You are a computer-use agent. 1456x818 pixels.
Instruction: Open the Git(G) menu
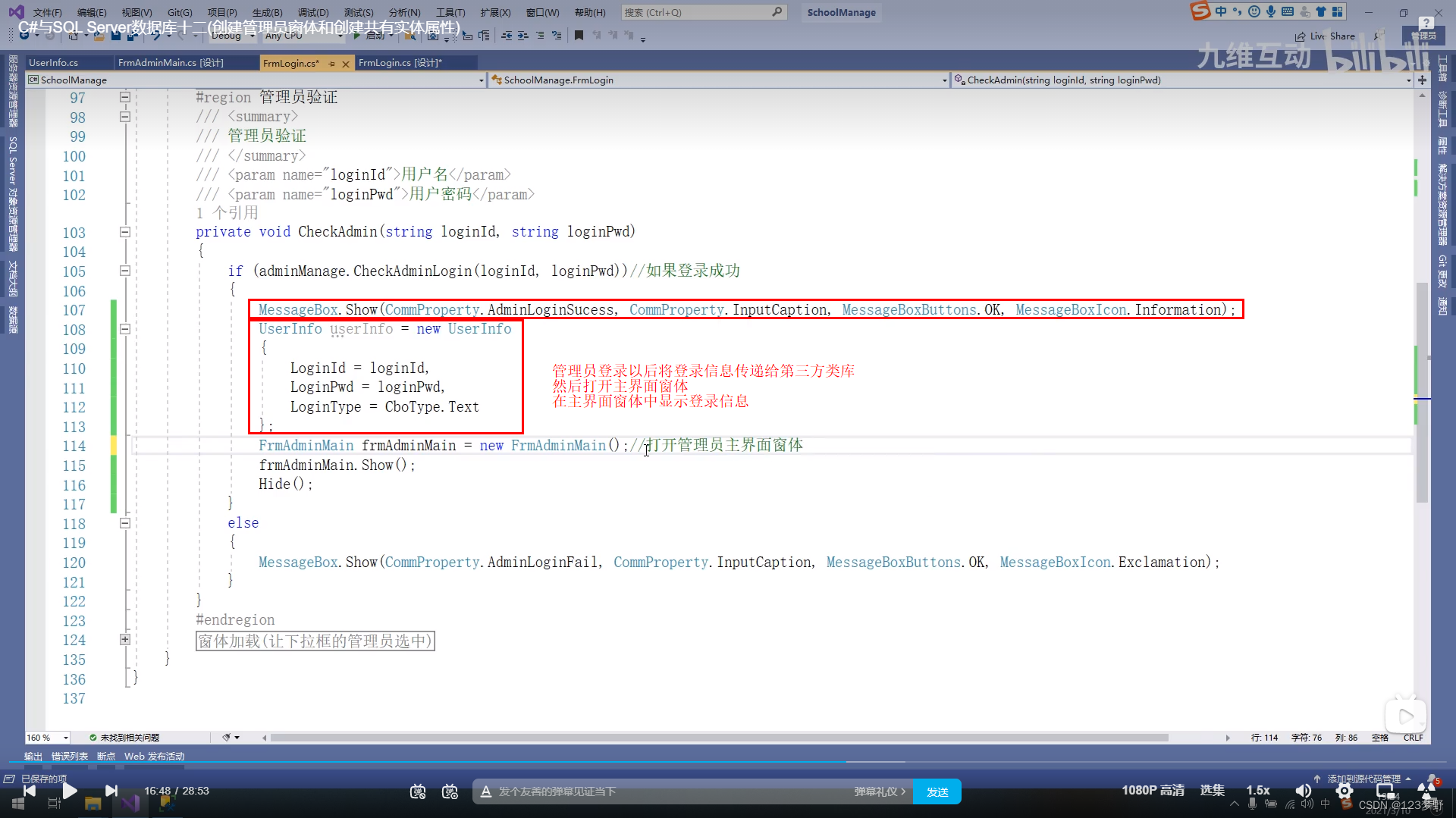[180, 12]
